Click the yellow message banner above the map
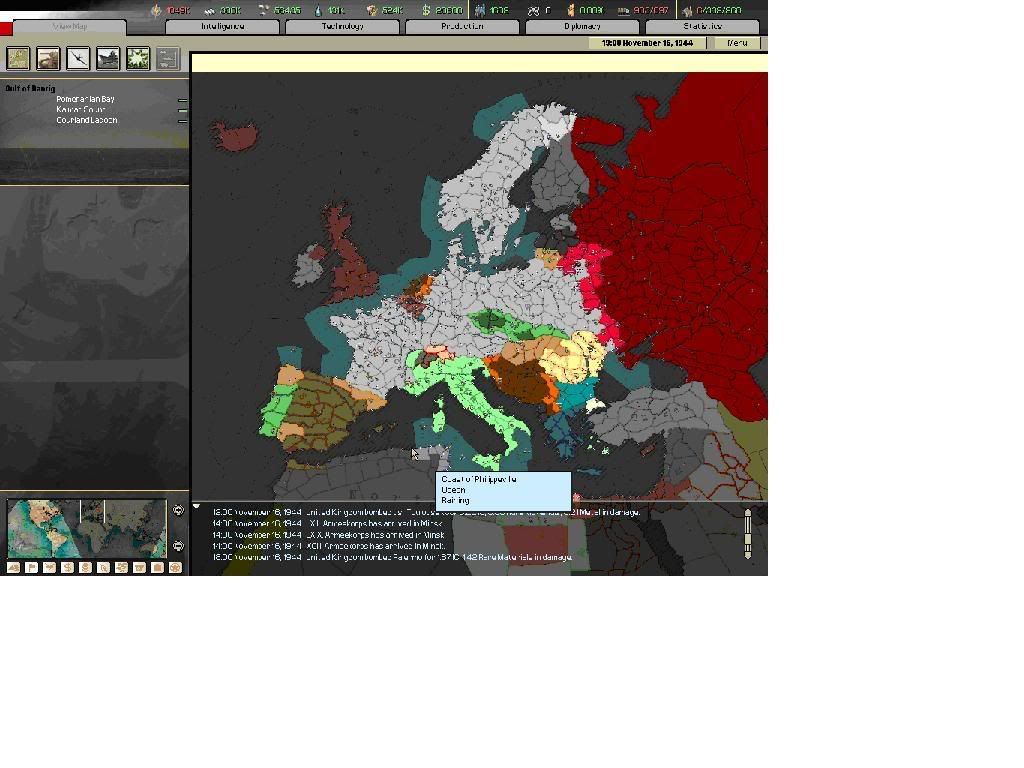Screen dimensions: 1024x768 click(x=479, y=63)
